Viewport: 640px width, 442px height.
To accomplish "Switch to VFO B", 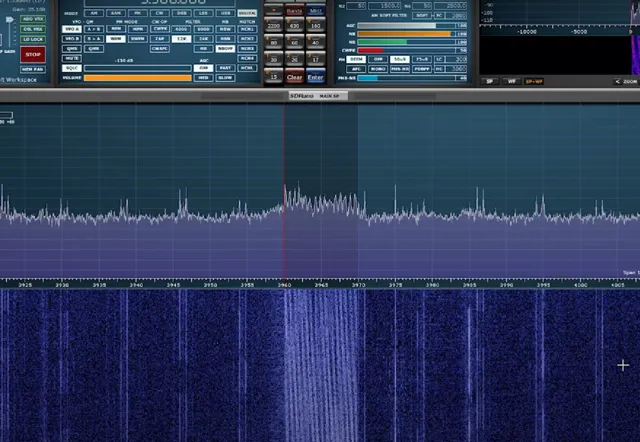I will point(71,38).
